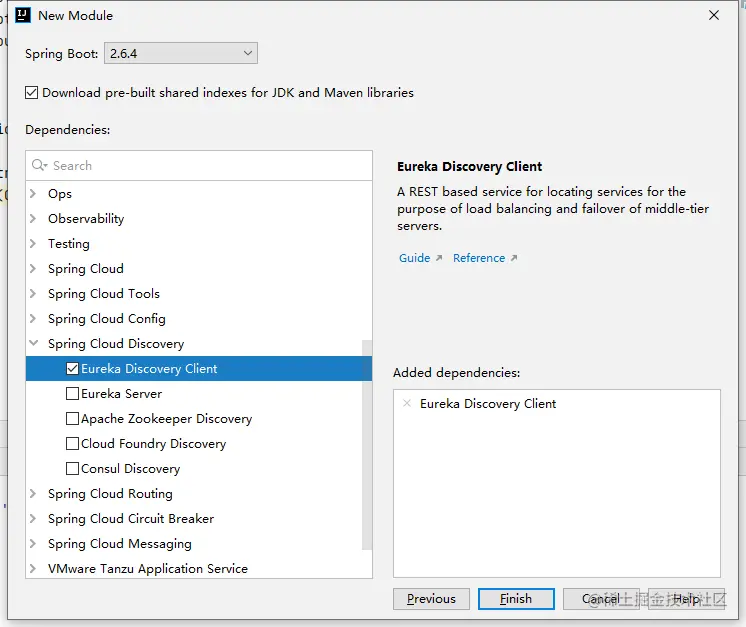Viewport: 746px width, 627px height.
Task: Select Eureka Discovery Client in Added dependencies
Action: [x=488, y=403]
